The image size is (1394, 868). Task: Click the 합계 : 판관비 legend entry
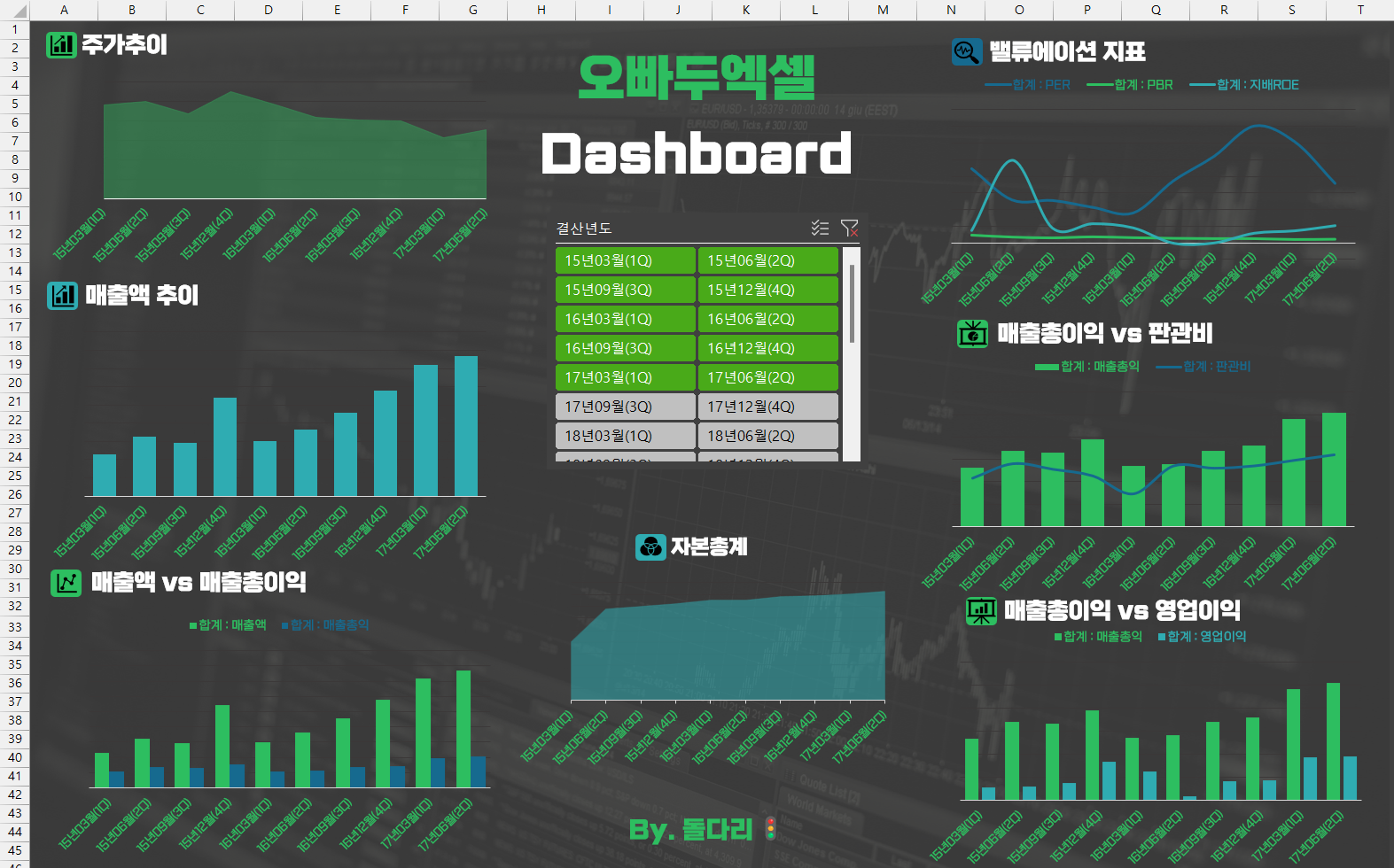point(1203,367)
